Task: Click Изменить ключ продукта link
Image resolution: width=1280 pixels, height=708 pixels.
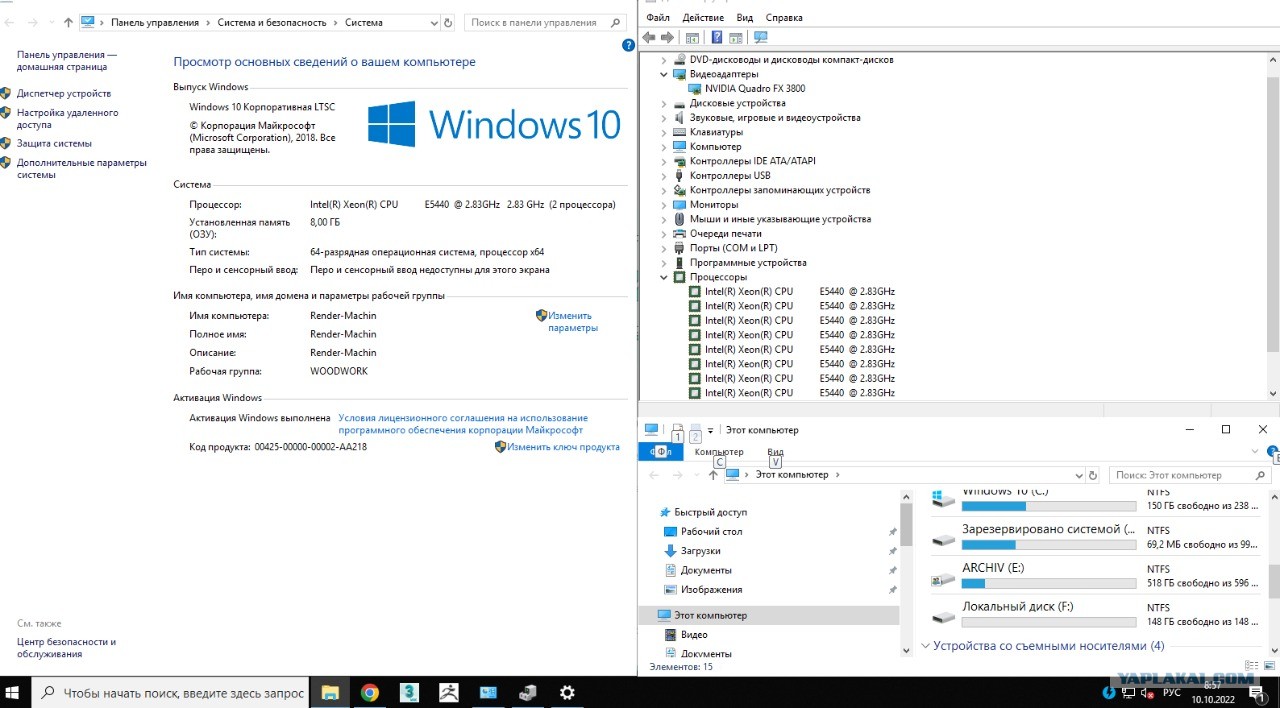Action: coord(563,447)
